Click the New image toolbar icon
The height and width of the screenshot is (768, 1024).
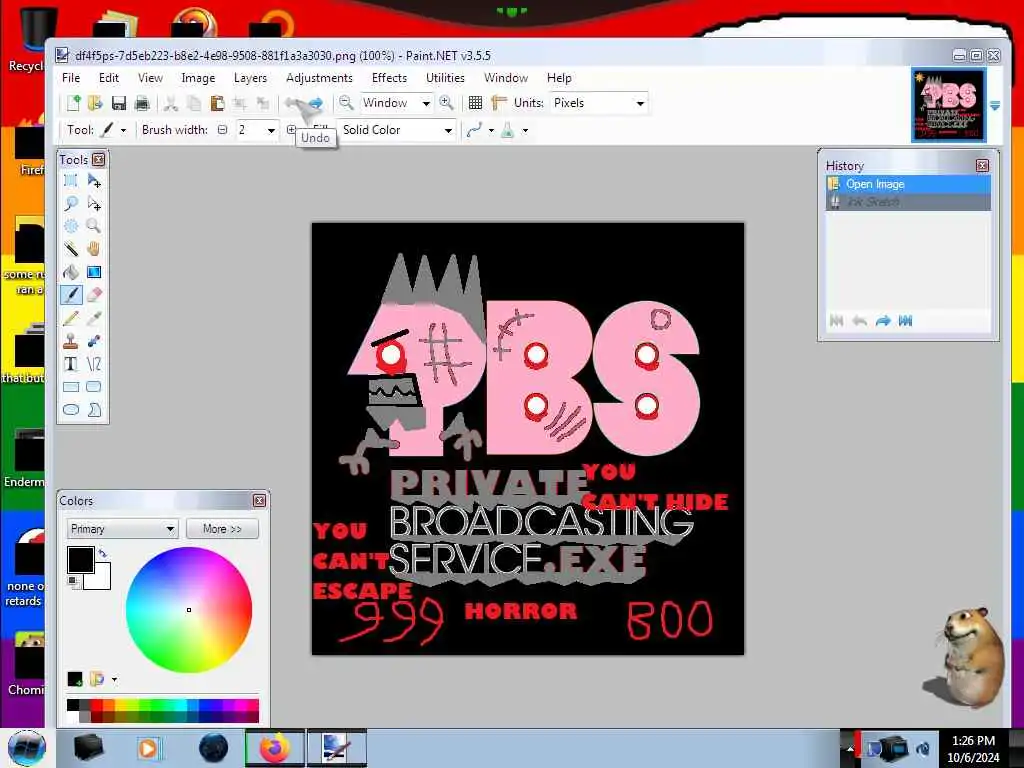coord(73,103)
